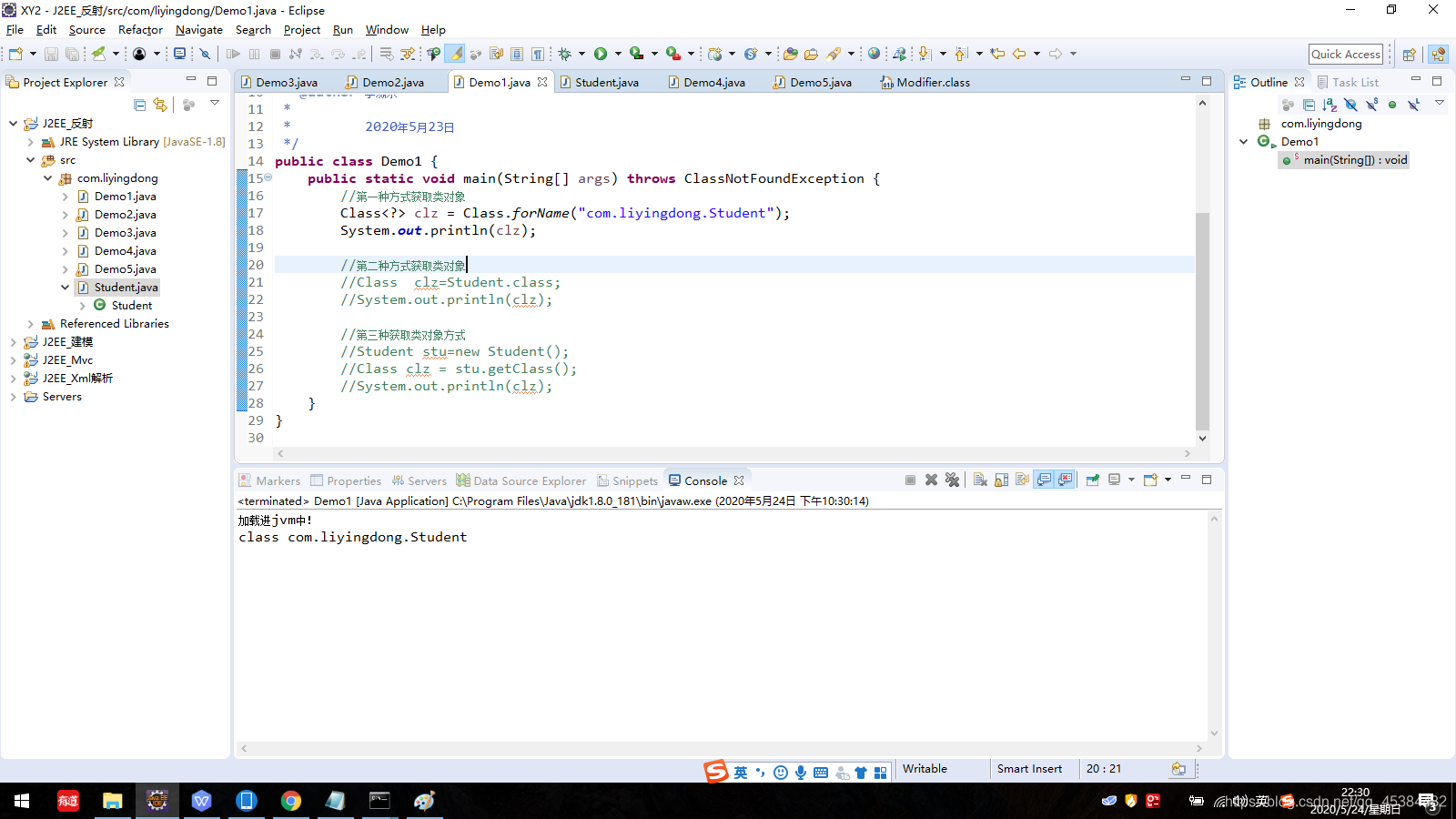Select the Java EE perspective icon
This screenshot has height=819, width=1456.
pos(1439,54)
